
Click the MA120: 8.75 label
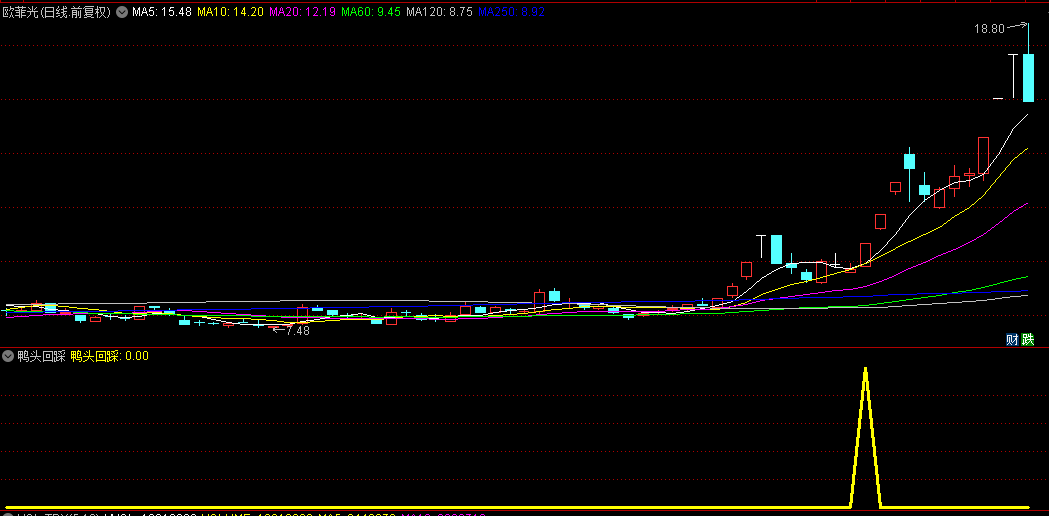(x=440, y=11)
